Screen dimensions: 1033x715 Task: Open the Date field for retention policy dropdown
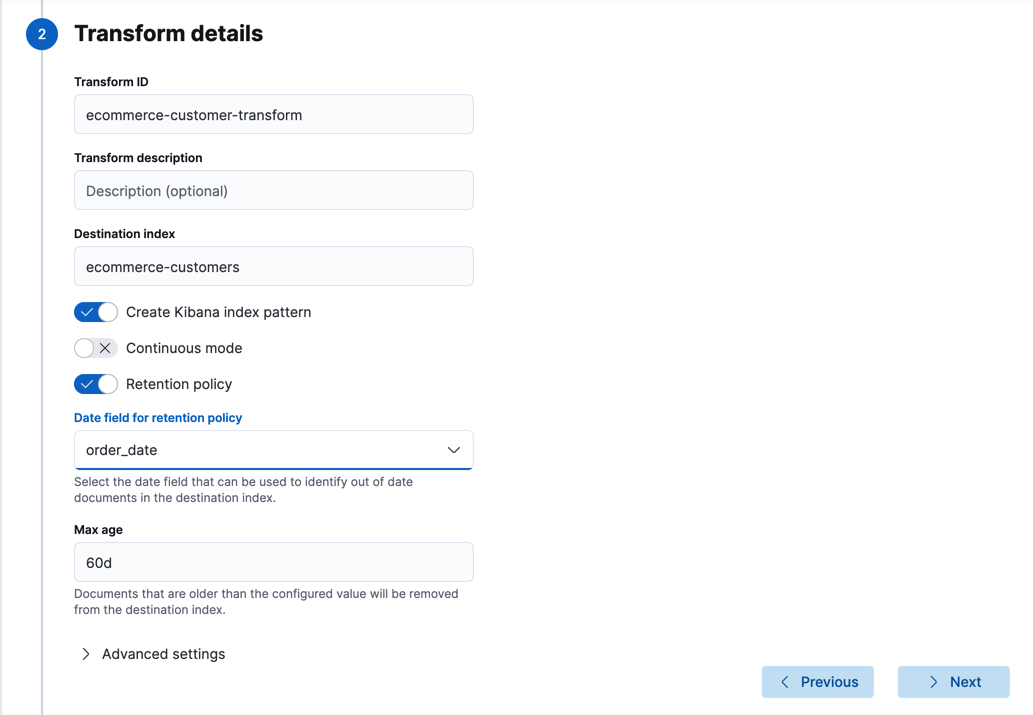273,450
